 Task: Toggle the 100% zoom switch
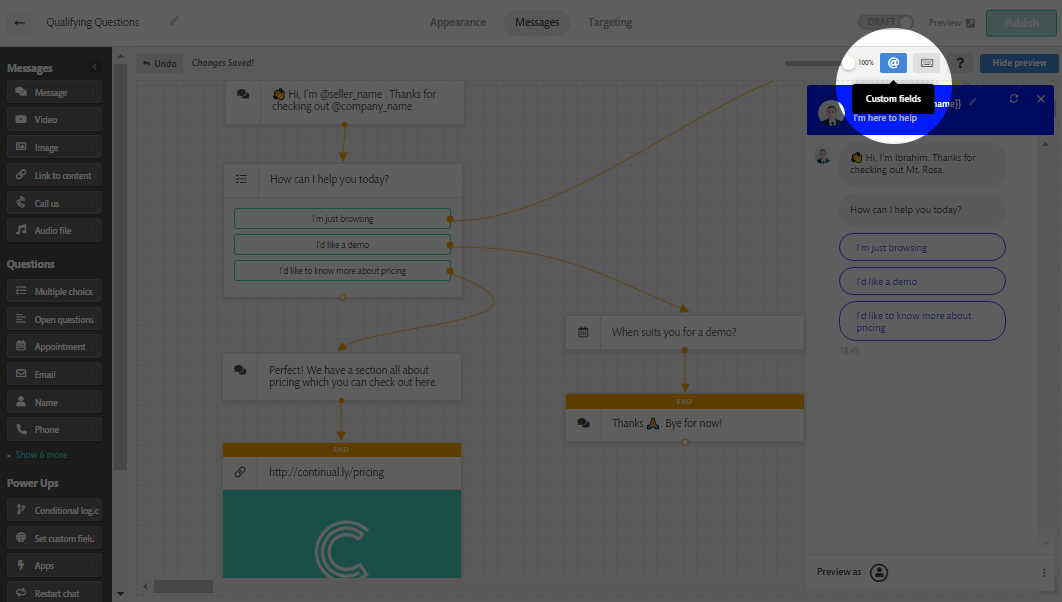click(851, 62)
